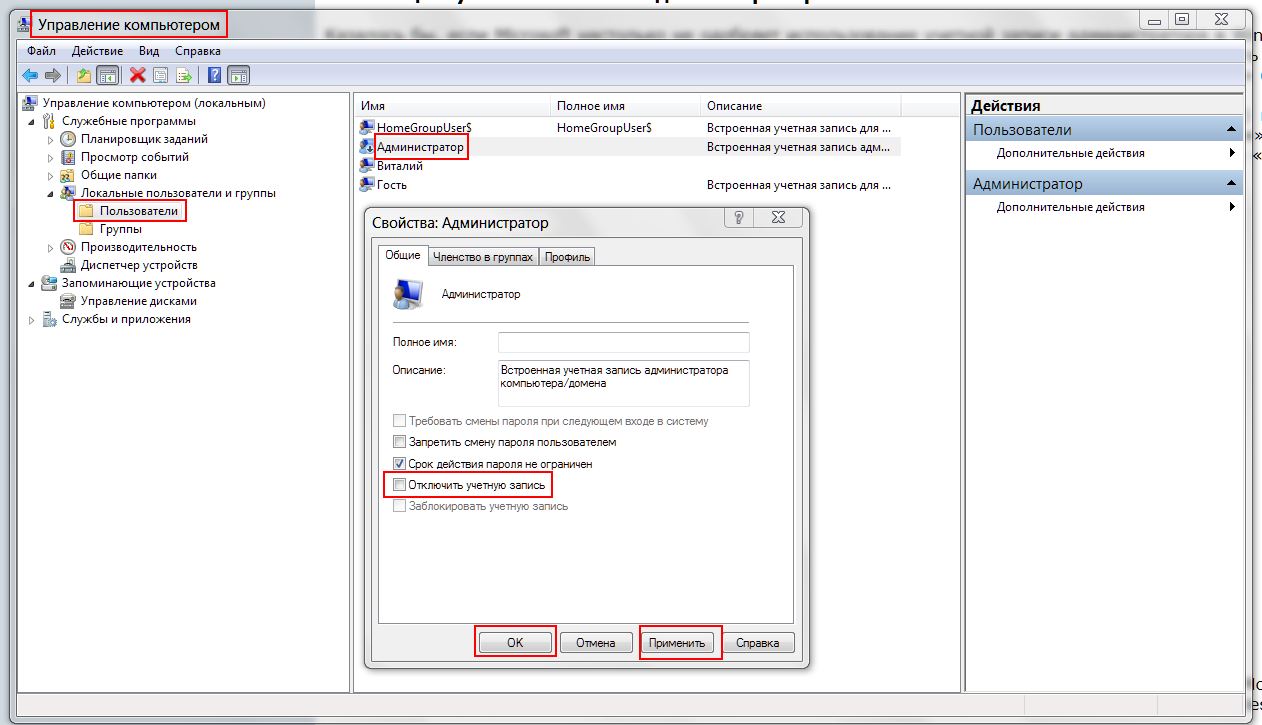Viewport: 1262px width, 725px height.
Task: Select the Общие tab
Action: point(403,255)
